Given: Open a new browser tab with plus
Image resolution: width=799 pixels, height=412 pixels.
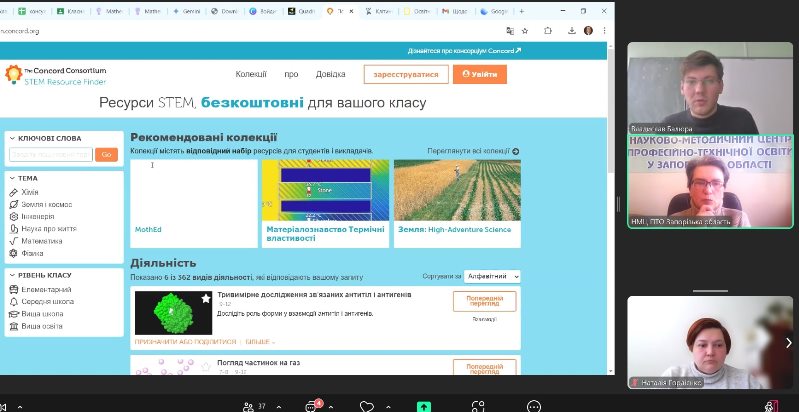Looking at the screenshot, I should [521, 11].
